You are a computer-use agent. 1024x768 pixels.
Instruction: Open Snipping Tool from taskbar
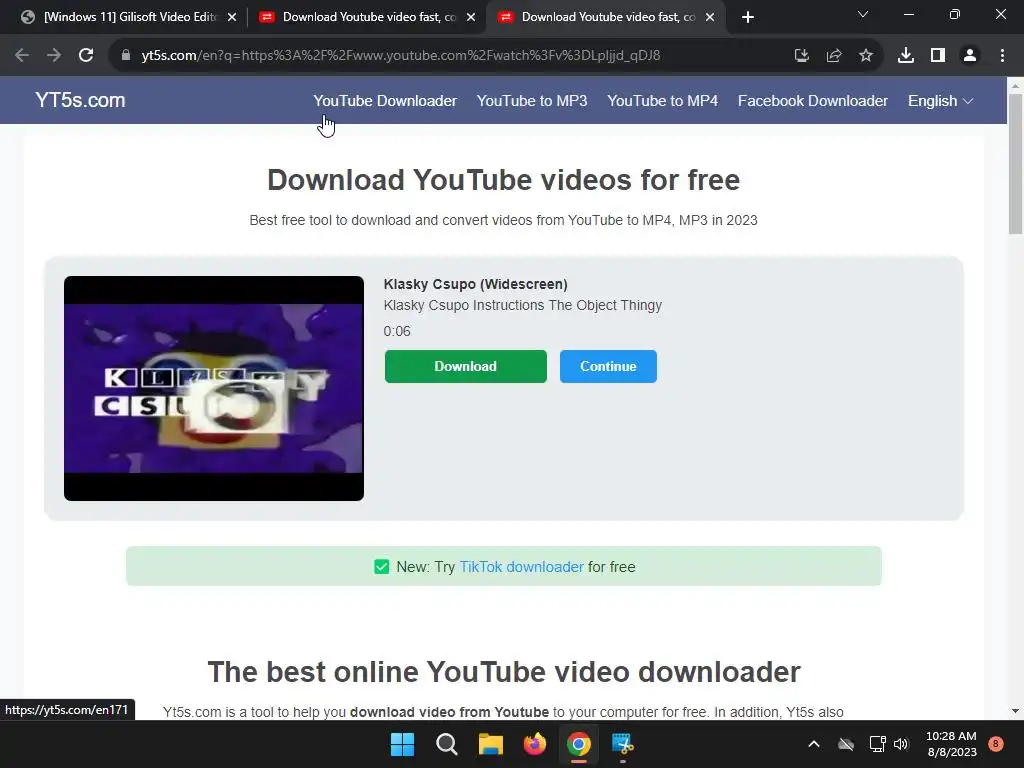coord(622,744)
